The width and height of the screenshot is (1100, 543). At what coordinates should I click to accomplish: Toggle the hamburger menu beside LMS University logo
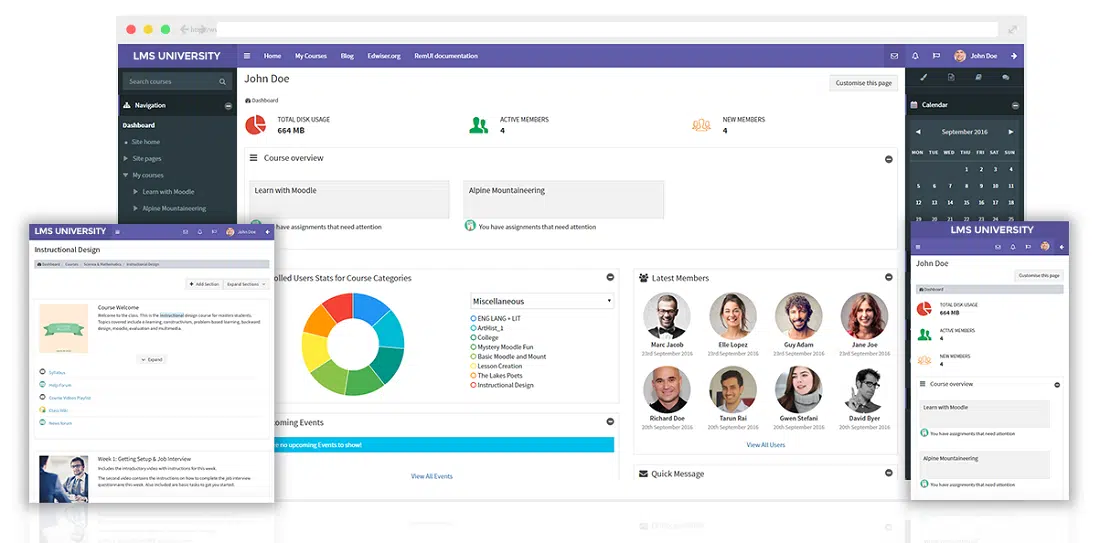tap(247, 56)
